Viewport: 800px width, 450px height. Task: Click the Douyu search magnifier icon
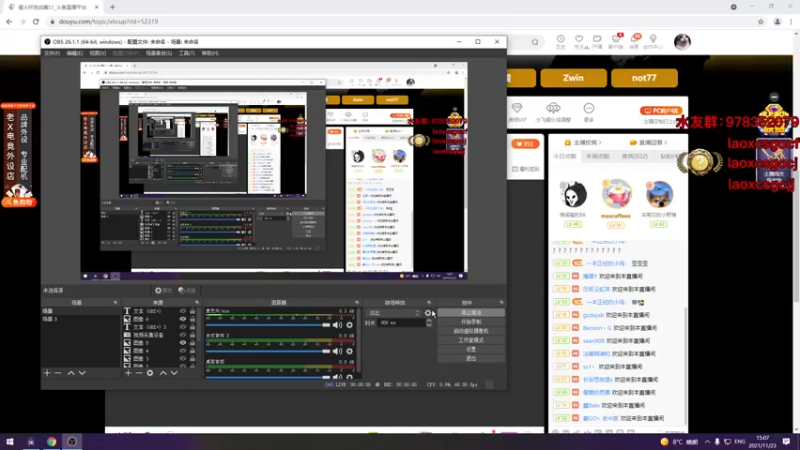pyautogui.click(x=535, y=42)
